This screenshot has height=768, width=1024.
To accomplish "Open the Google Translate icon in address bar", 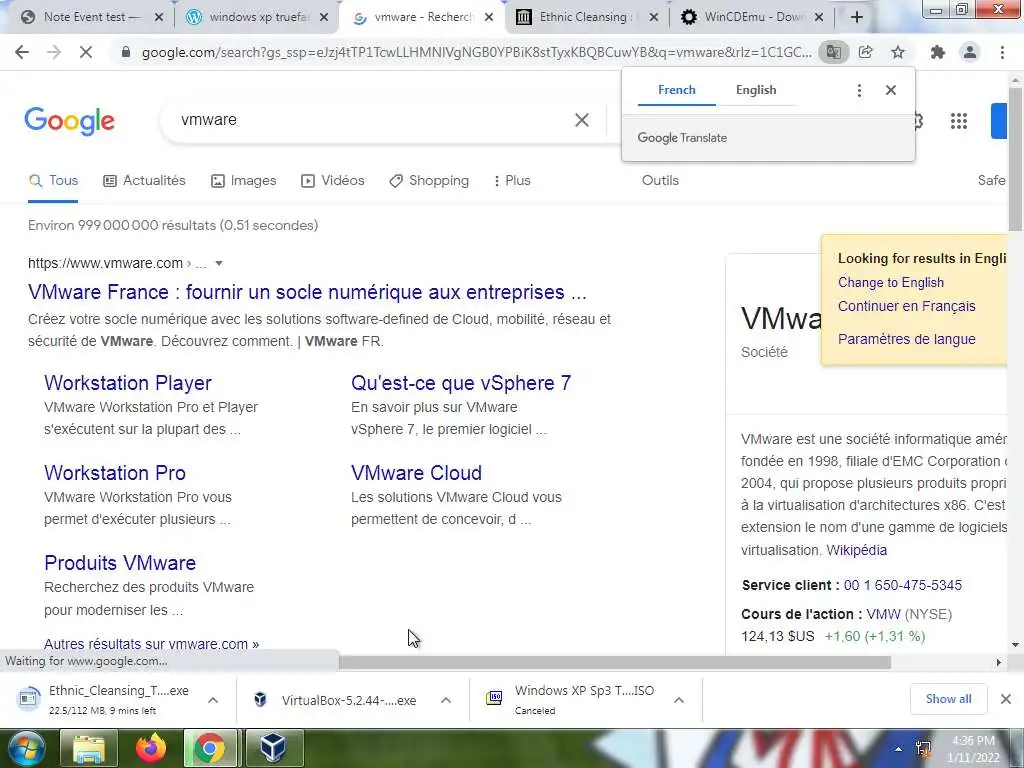I will [x=833, y=52].
